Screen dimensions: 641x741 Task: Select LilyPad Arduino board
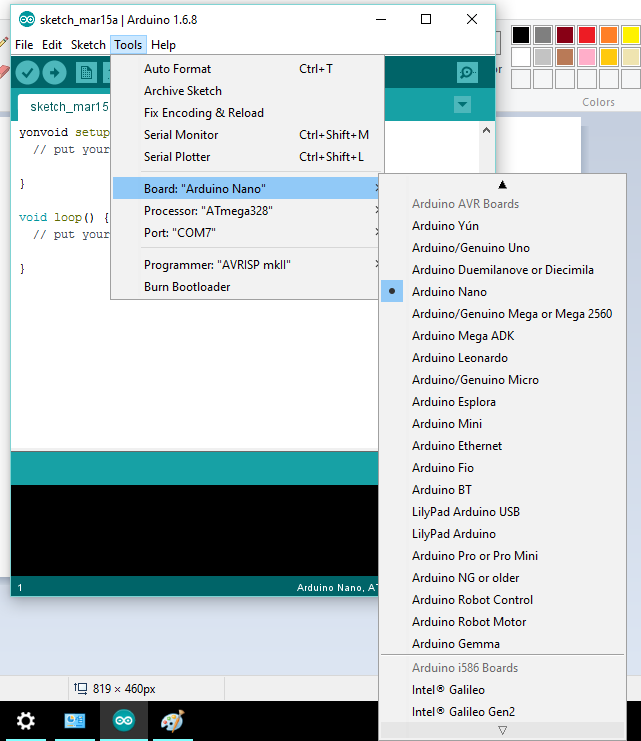502,534
